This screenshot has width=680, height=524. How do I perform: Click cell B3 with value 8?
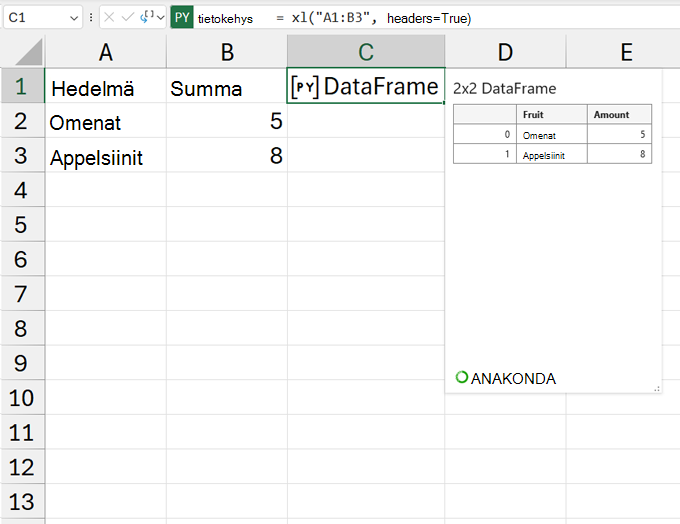click(x=227, y=156)
